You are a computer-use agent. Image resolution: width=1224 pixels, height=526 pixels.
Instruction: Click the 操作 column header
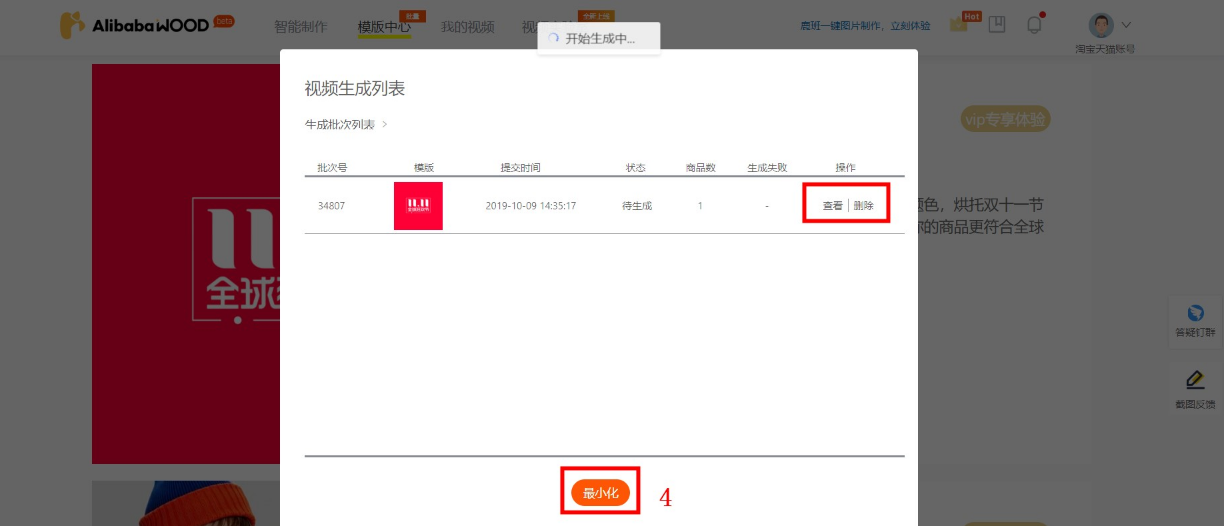(846, 168)
